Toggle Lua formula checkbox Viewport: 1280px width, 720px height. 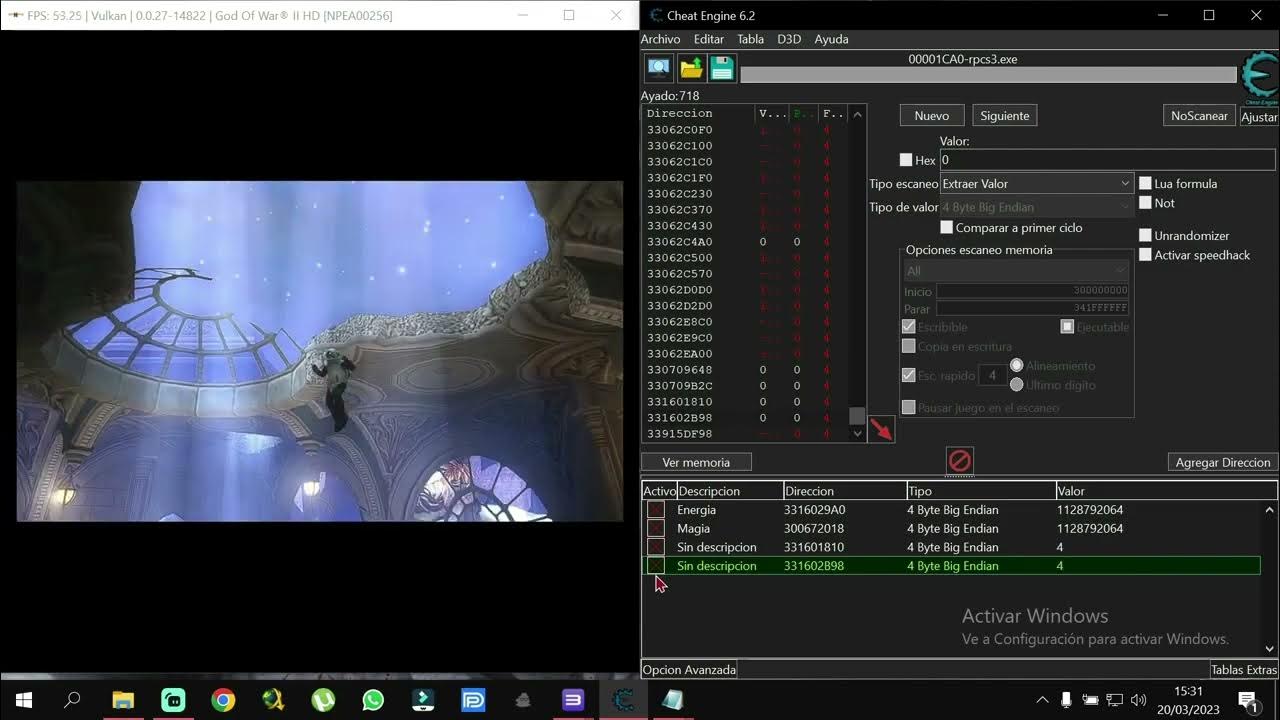pos(1146,184)
